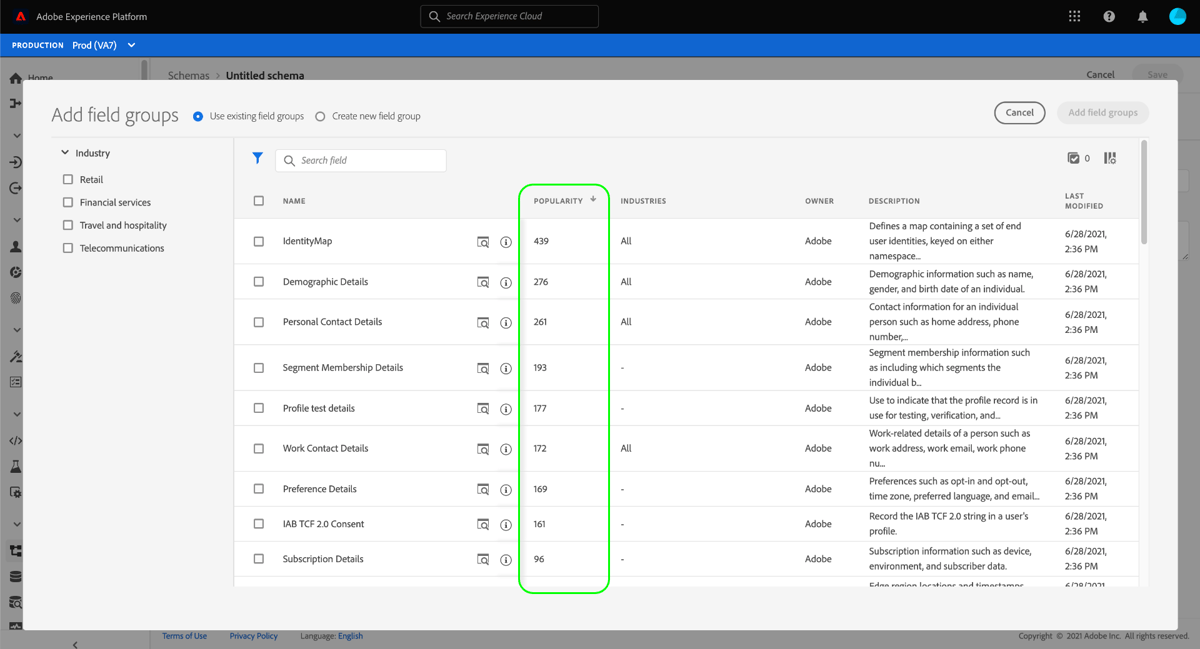Click the Add field groups button
This screenshot has width=1200, height=649.
point(1102,112)
